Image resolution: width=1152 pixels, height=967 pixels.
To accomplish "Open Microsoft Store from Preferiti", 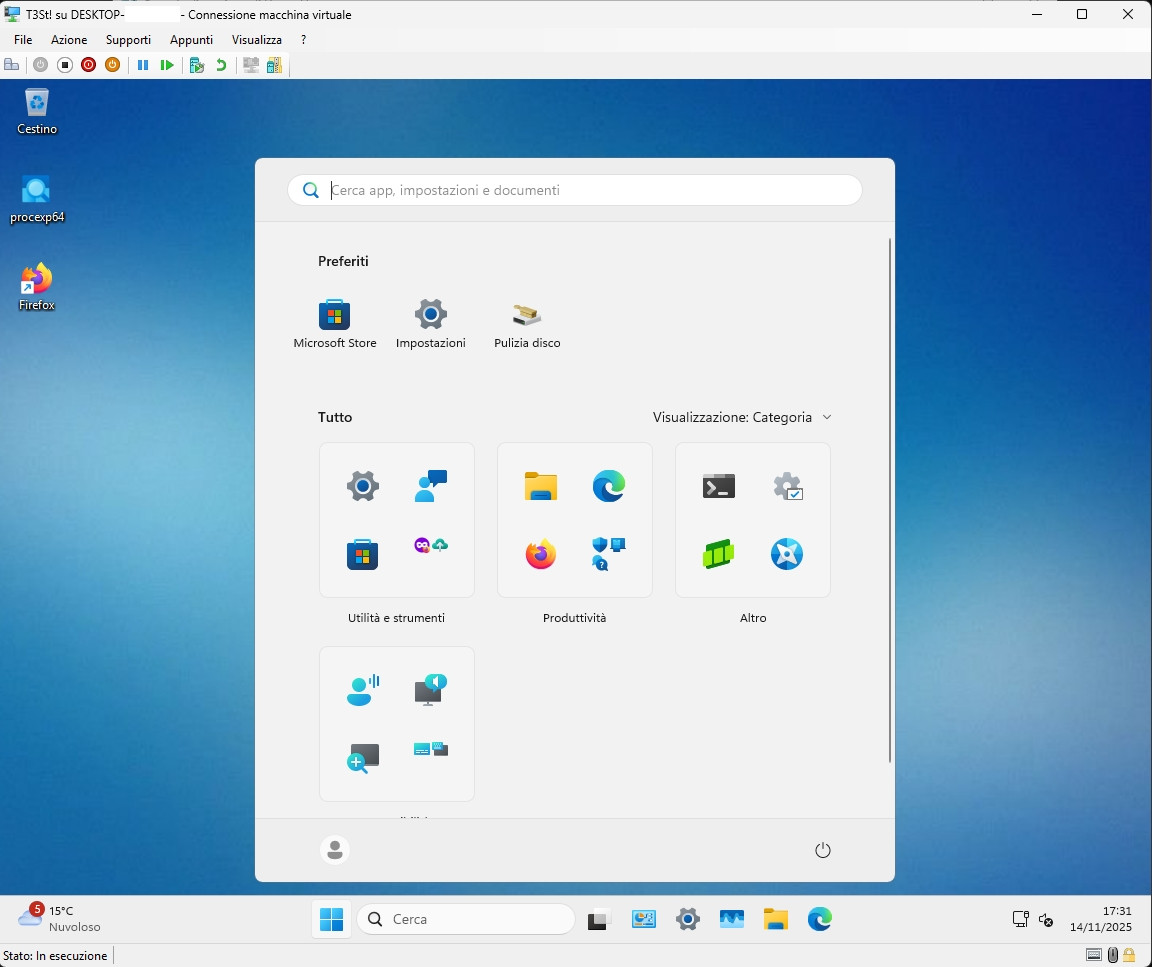I will 334,323.
